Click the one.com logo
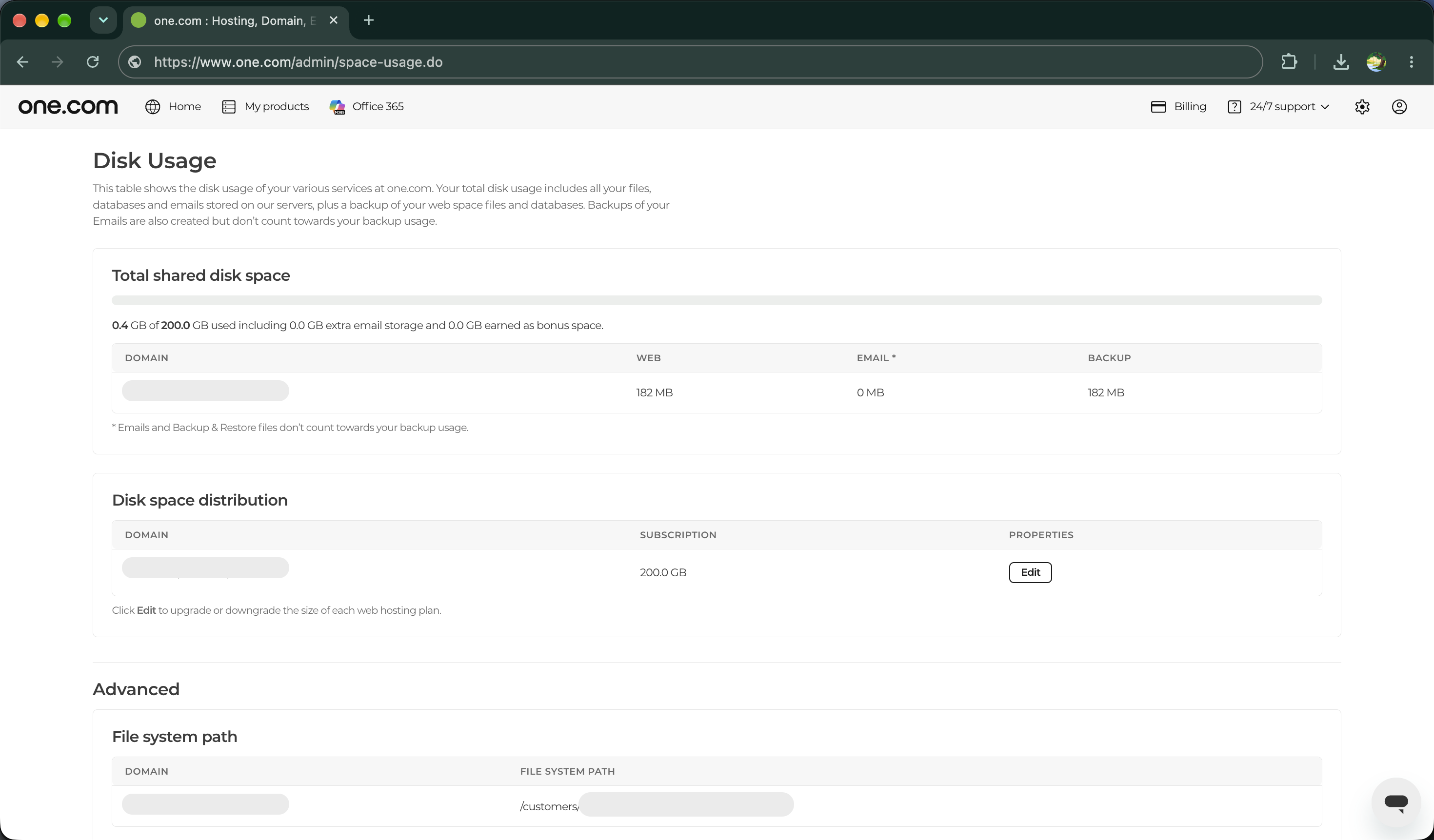 (x=68, y=106)
